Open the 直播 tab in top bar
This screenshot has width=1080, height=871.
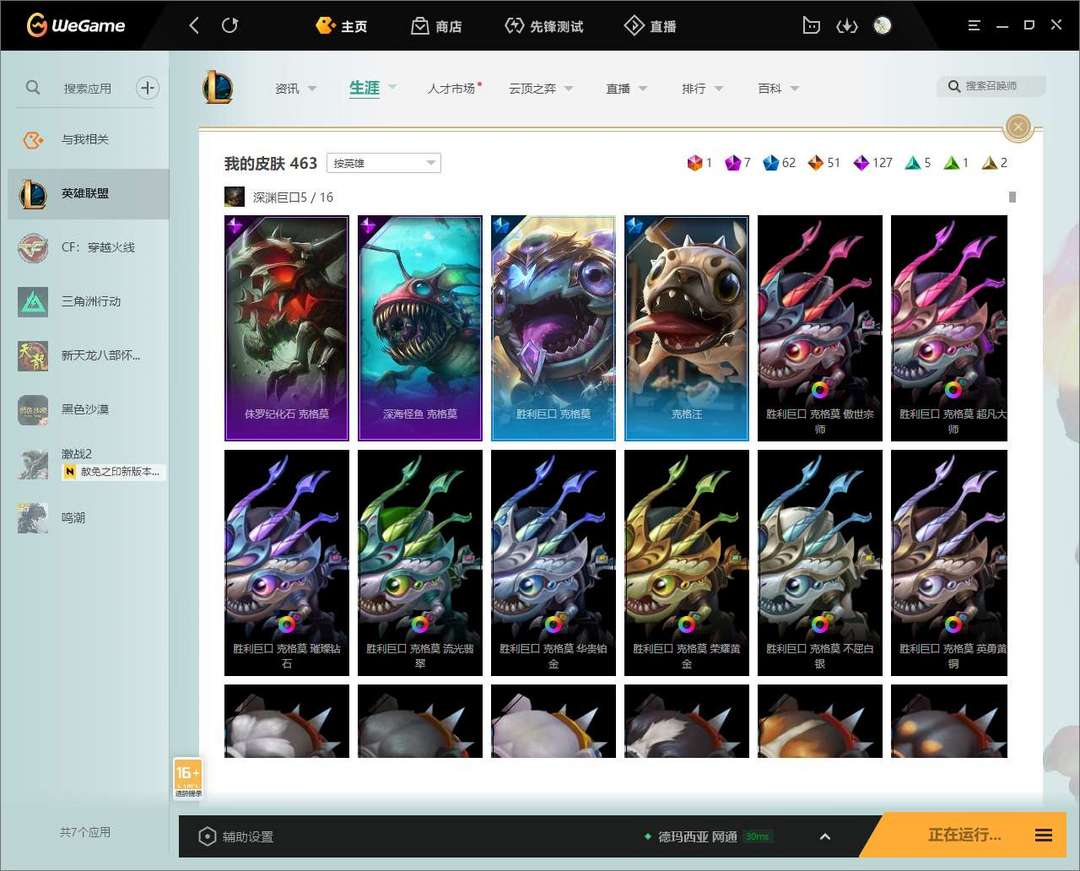click(650, 26)
